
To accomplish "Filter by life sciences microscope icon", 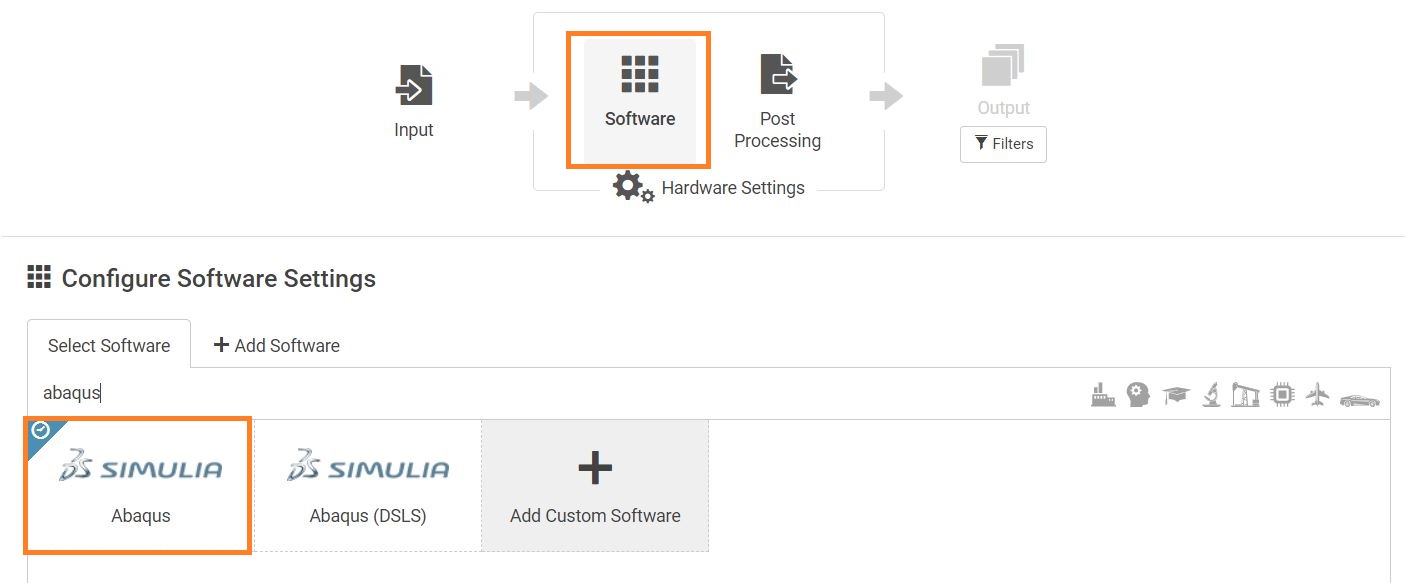I will click(x=1210, y=395).
